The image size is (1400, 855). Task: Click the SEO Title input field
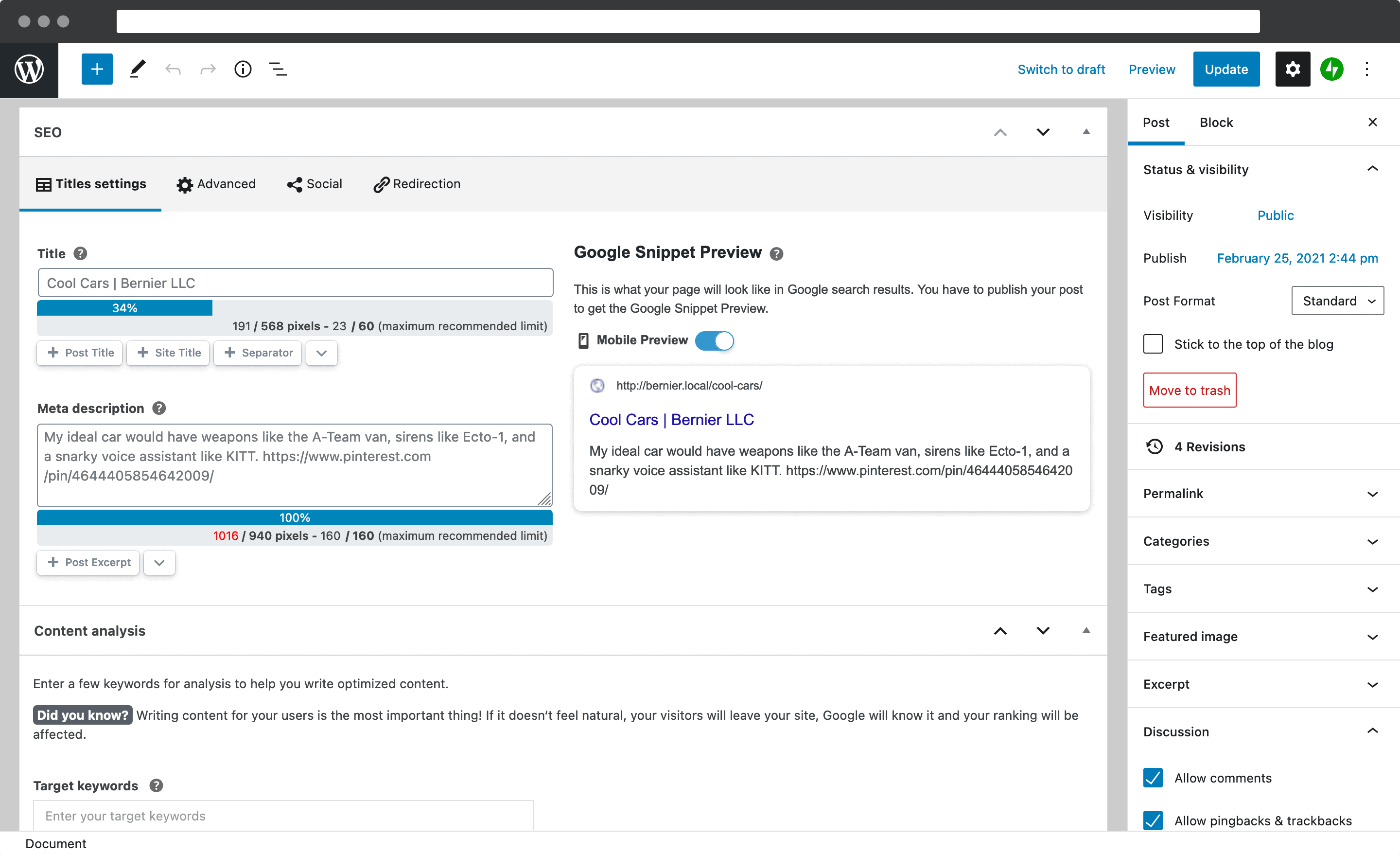pos(295,283)
